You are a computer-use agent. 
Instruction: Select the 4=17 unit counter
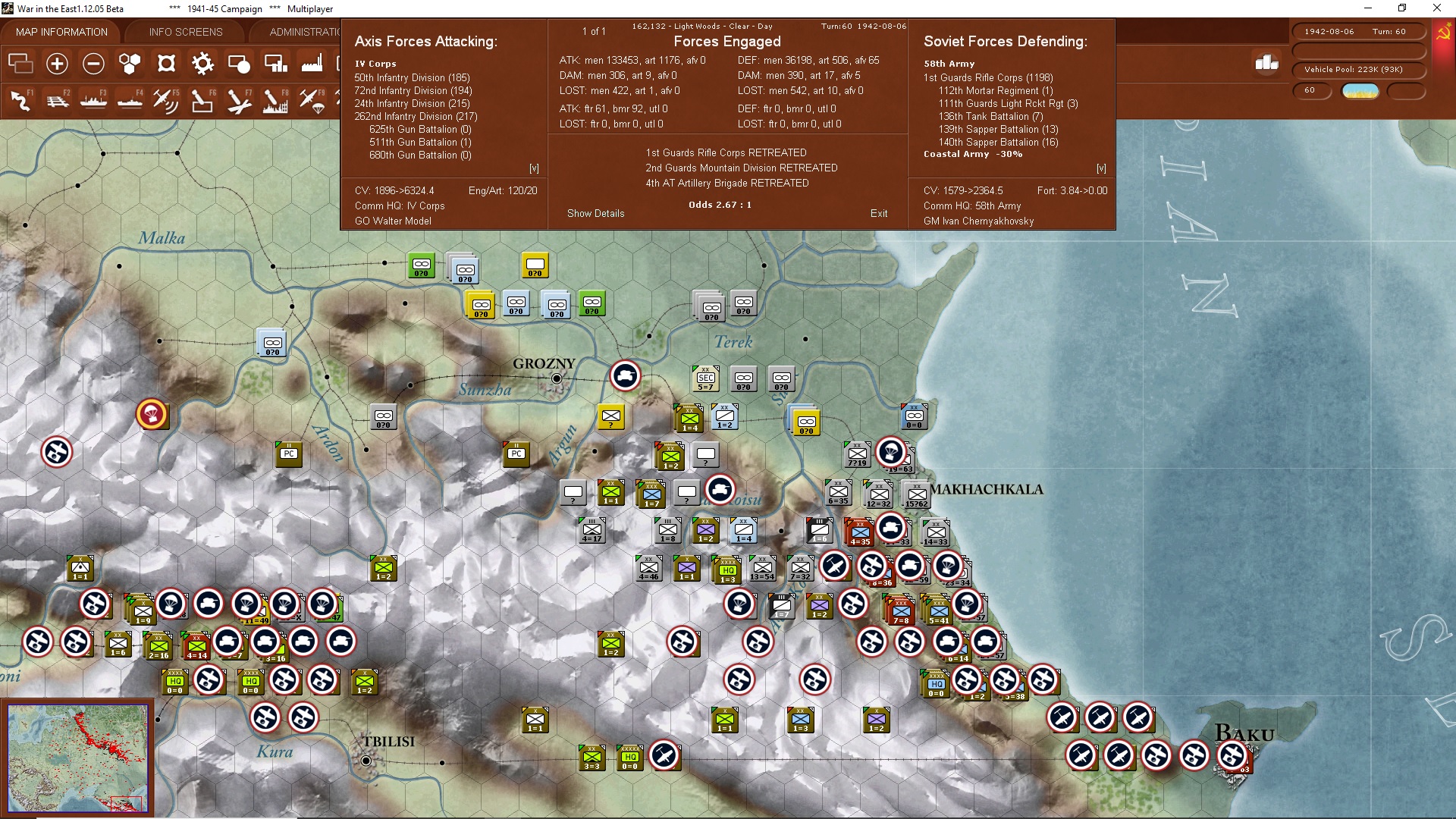592,530
